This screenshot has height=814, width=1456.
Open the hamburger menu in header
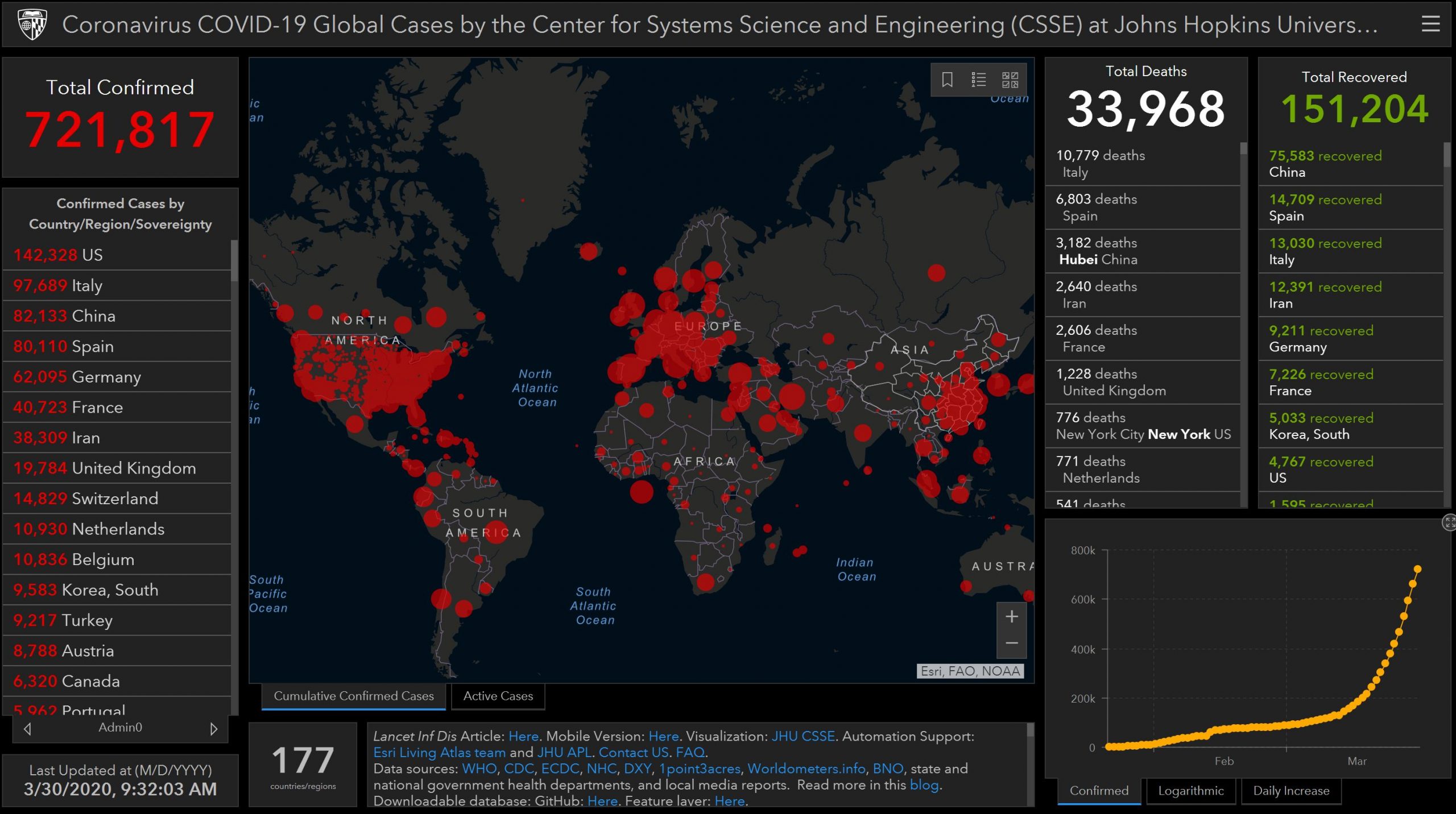[x=1430, y=24]
